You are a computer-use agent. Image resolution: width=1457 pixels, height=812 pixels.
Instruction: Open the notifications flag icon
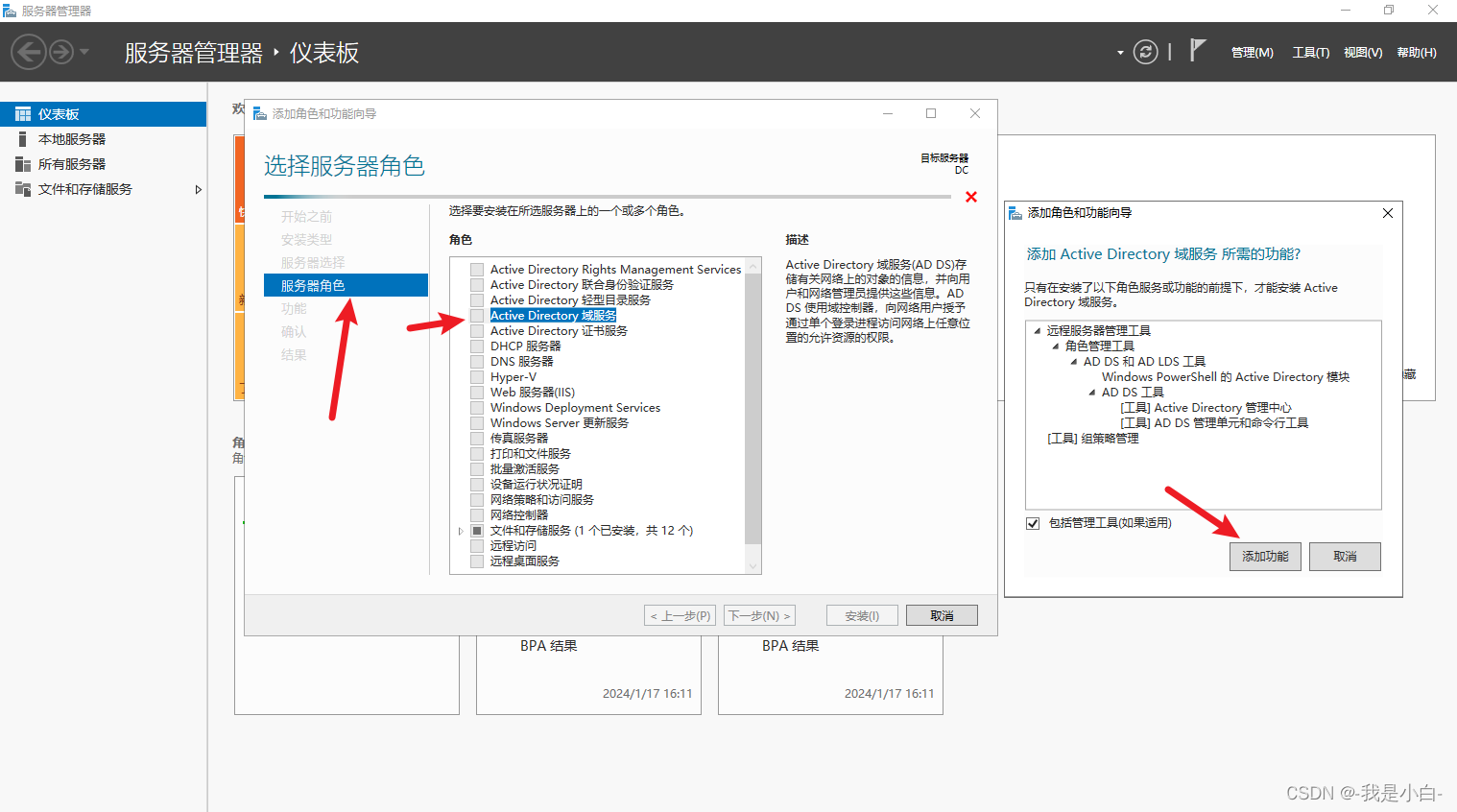tap(1197, 50)
